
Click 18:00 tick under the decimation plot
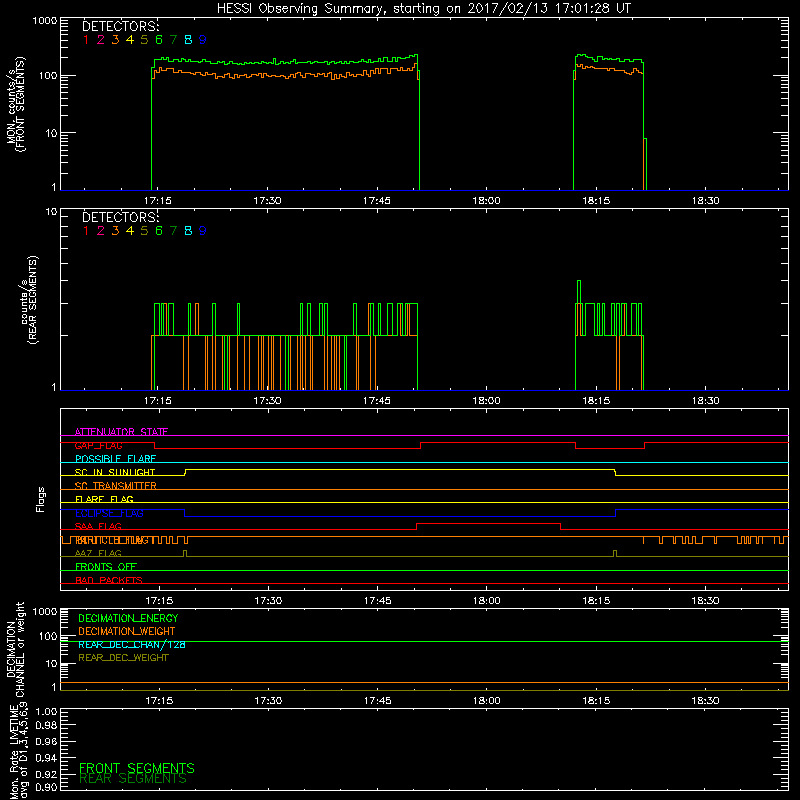pyautogui.click(x=486, y=701)
